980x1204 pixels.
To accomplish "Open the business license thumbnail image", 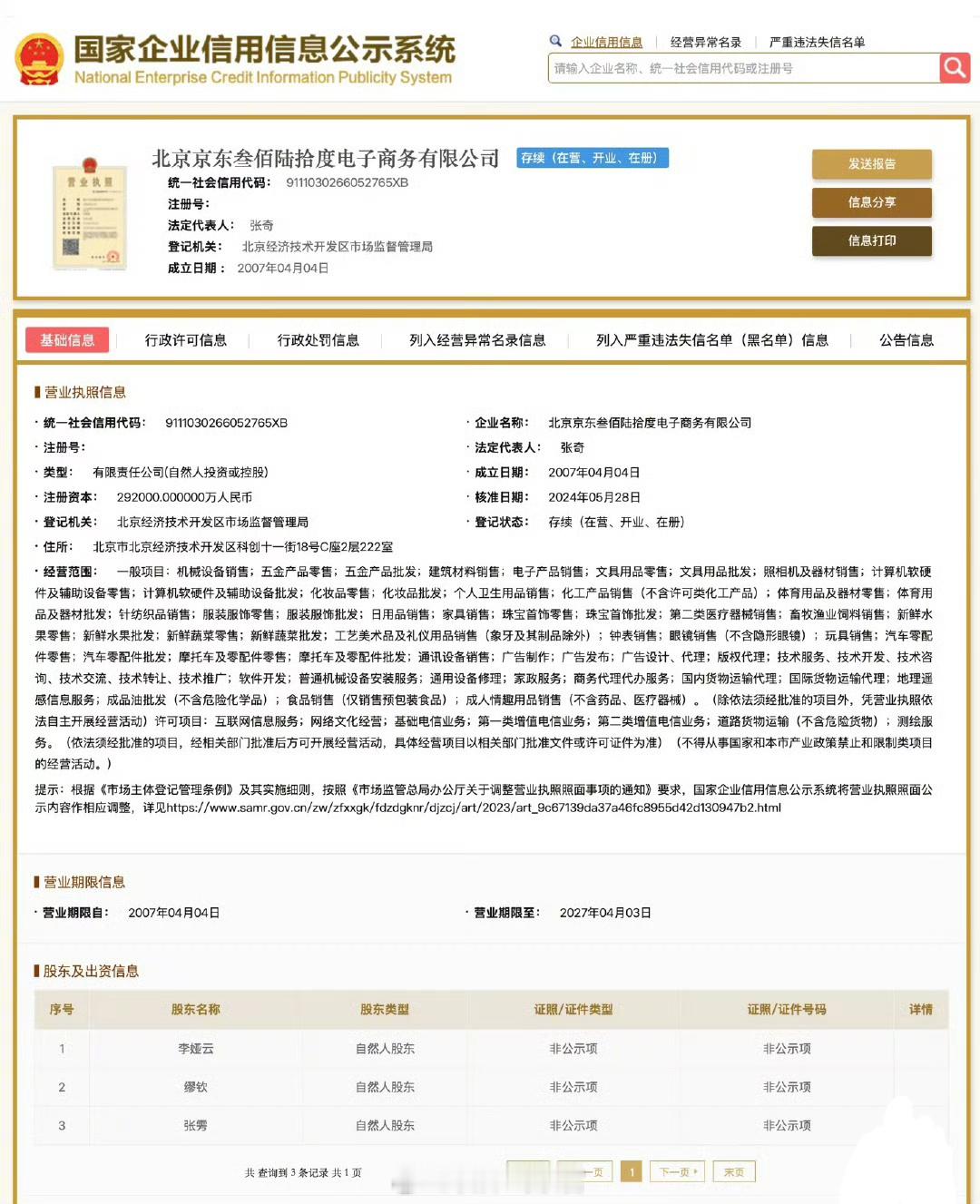I will [x=90, y=214].
